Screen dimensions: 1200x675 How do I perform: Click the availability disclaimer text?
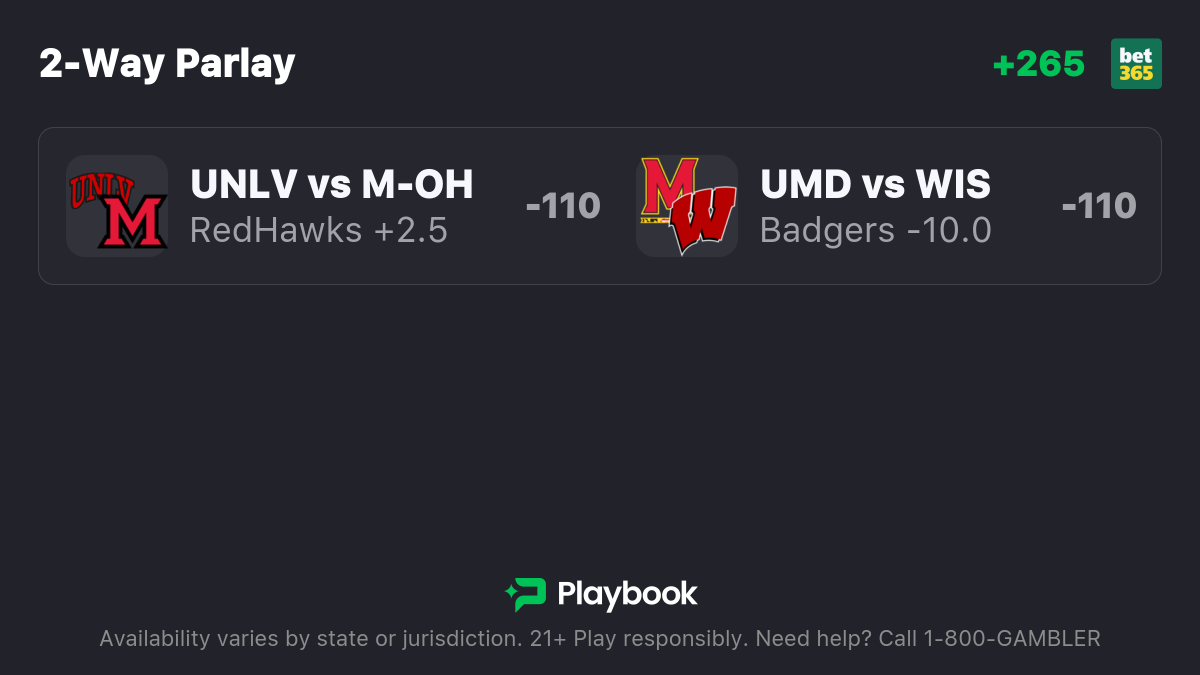(600, 639)
